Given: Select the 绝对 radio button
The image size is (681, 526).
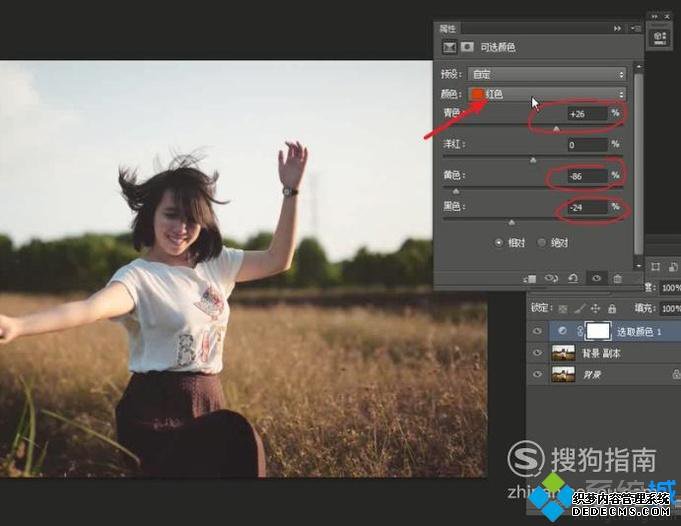Looking at the screenshot, I should [542, 242].
